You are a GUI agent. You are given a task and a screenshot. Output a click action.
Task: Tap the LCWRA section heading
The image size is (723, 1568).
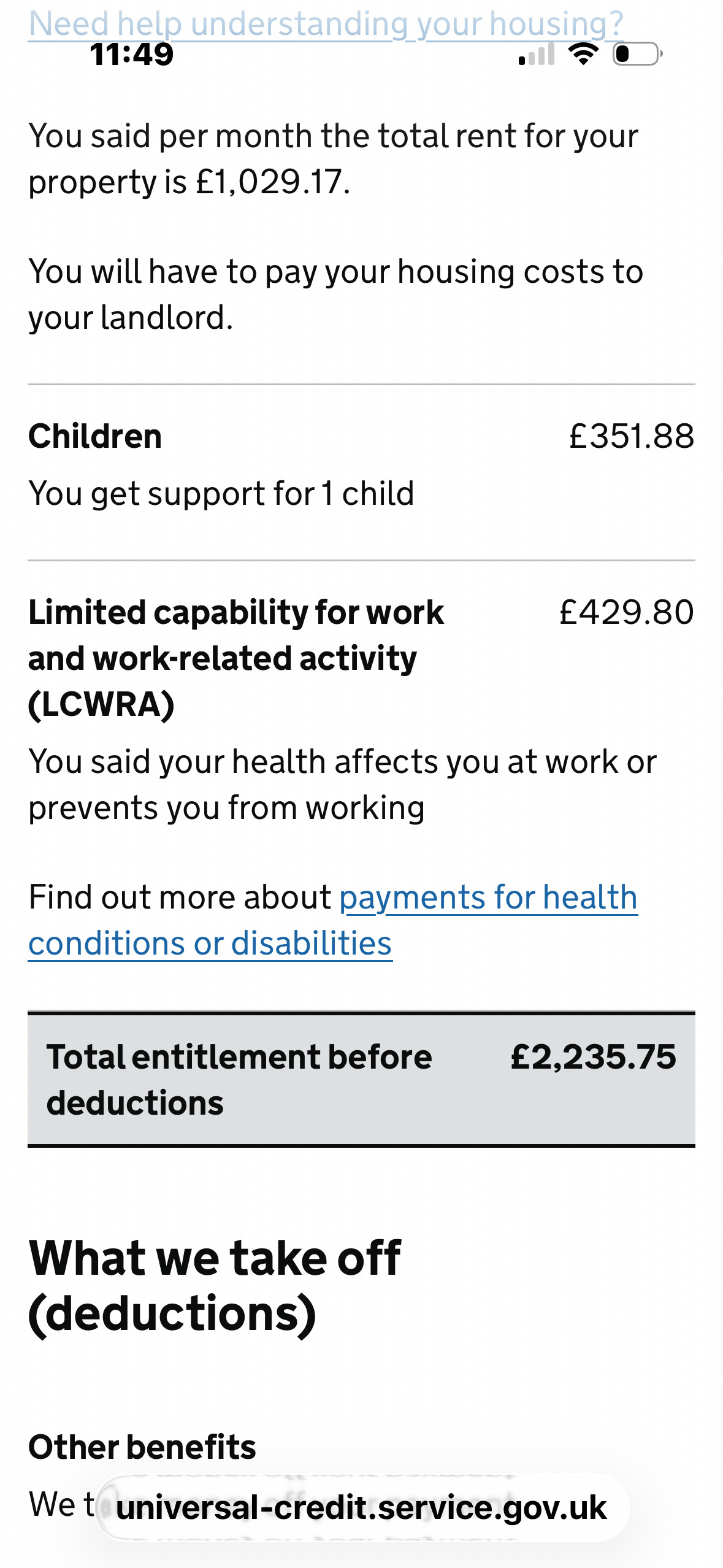click(x=236, y=658)
